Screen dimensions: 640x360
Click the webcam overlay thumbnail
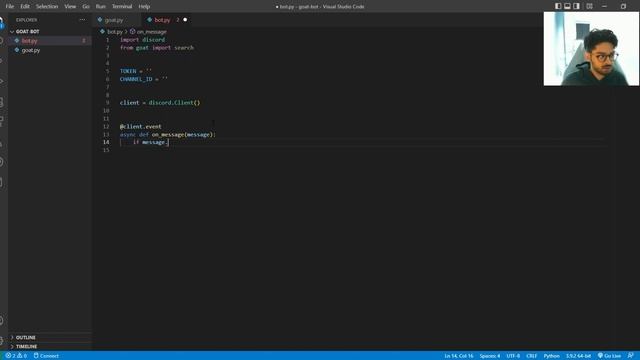pyautogui.click(x=591, y=49)
